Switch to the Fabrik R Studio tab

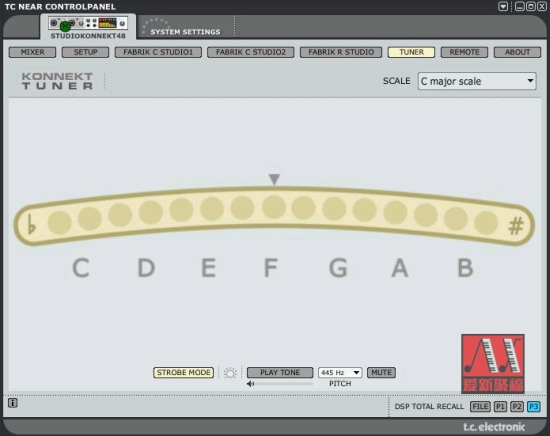pyautogui.click(x=341, y=52)
